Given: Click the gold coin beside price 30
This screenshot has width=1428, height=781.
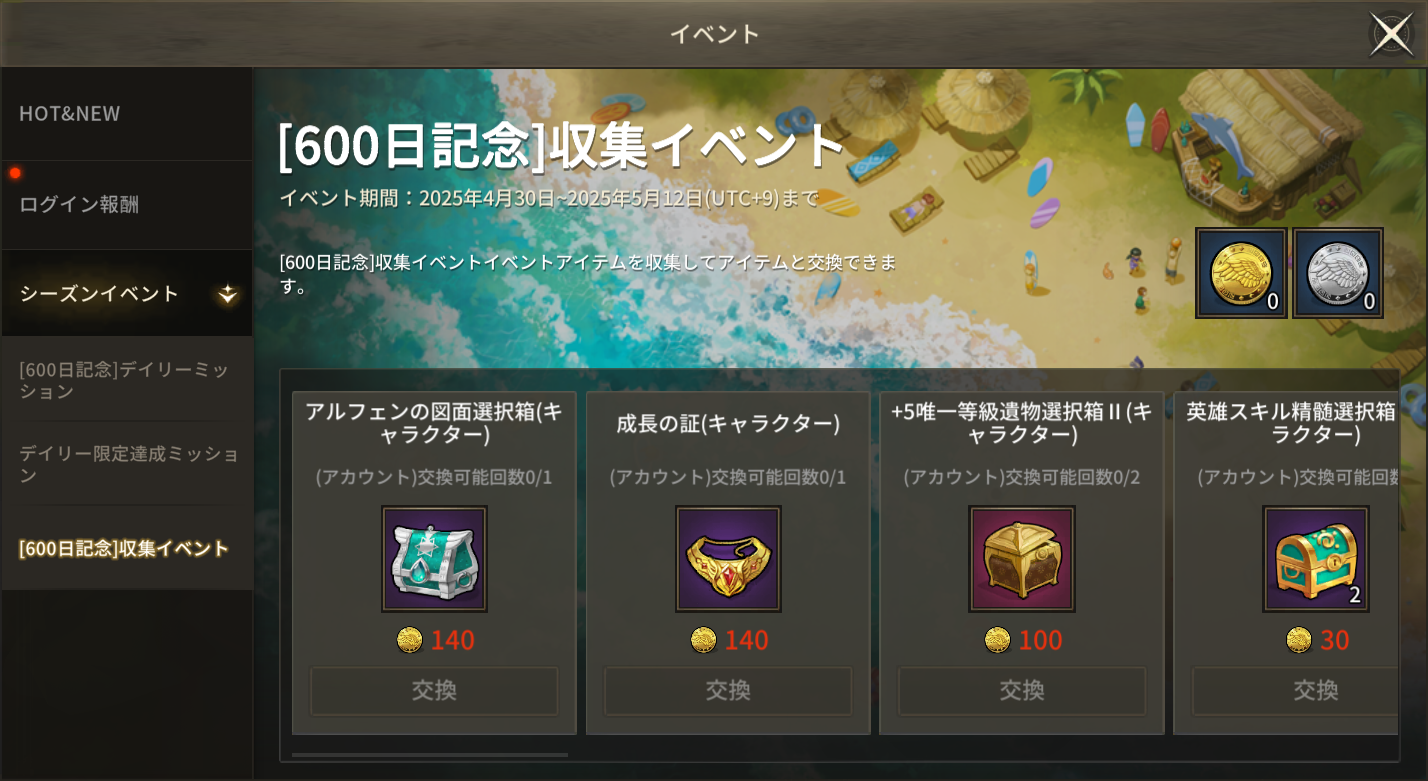Looking at the screenshot, I should pyautogui.click(x=1299, y=640).
